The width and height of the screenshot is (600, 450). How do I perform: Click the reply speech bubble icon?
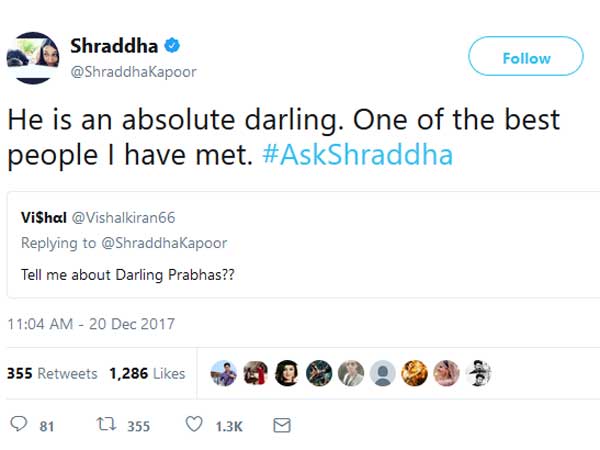[x=16, y=426]
